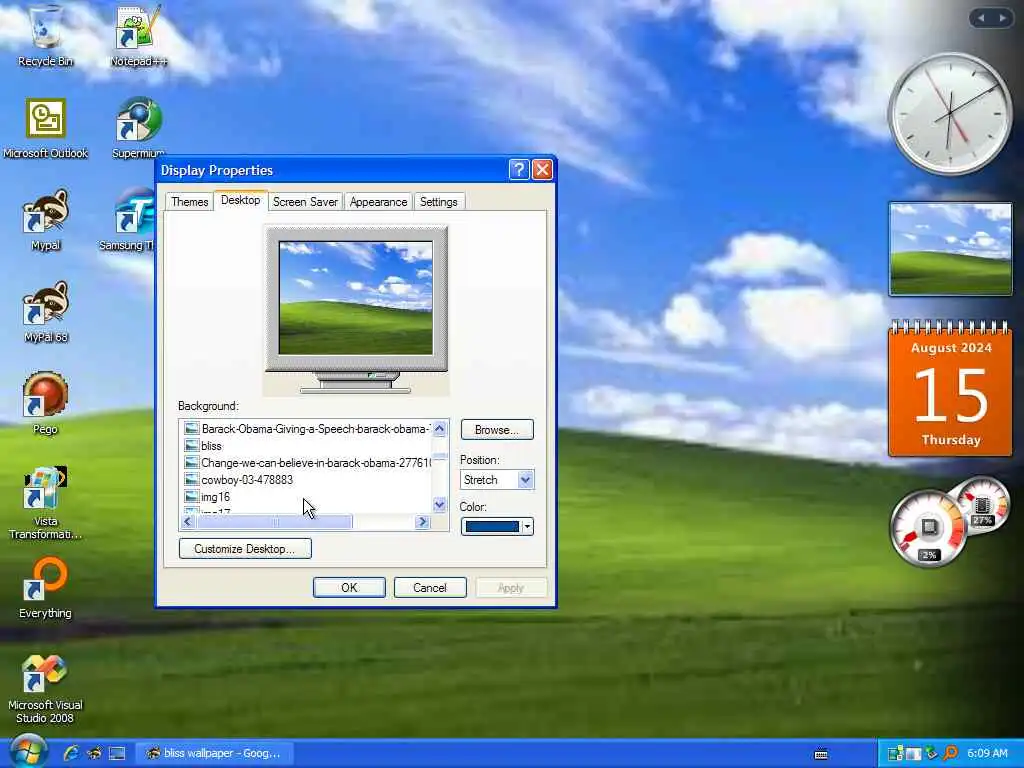Viewport: 1024px width, 768px height.
Task: Close the Display Properties dialog
Action: point(542,170)
